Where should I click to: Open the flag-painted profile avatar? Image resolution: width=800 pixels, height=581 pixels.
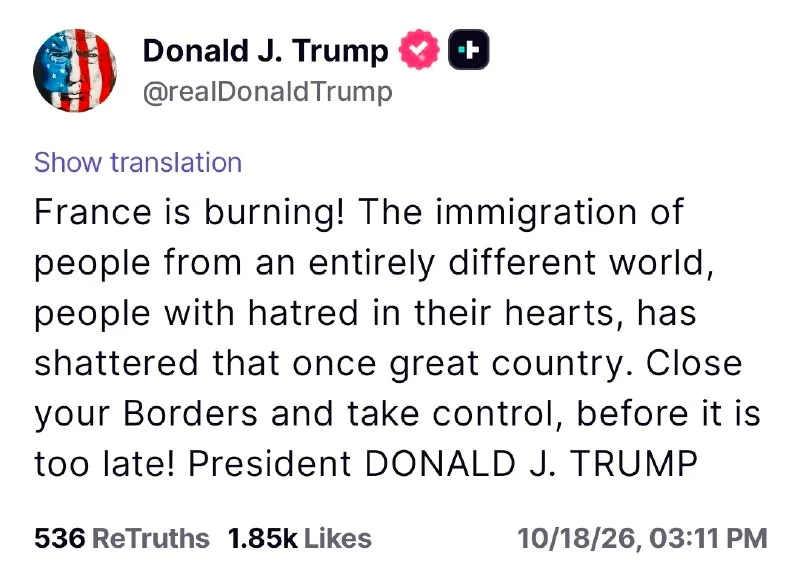(75, 70)
